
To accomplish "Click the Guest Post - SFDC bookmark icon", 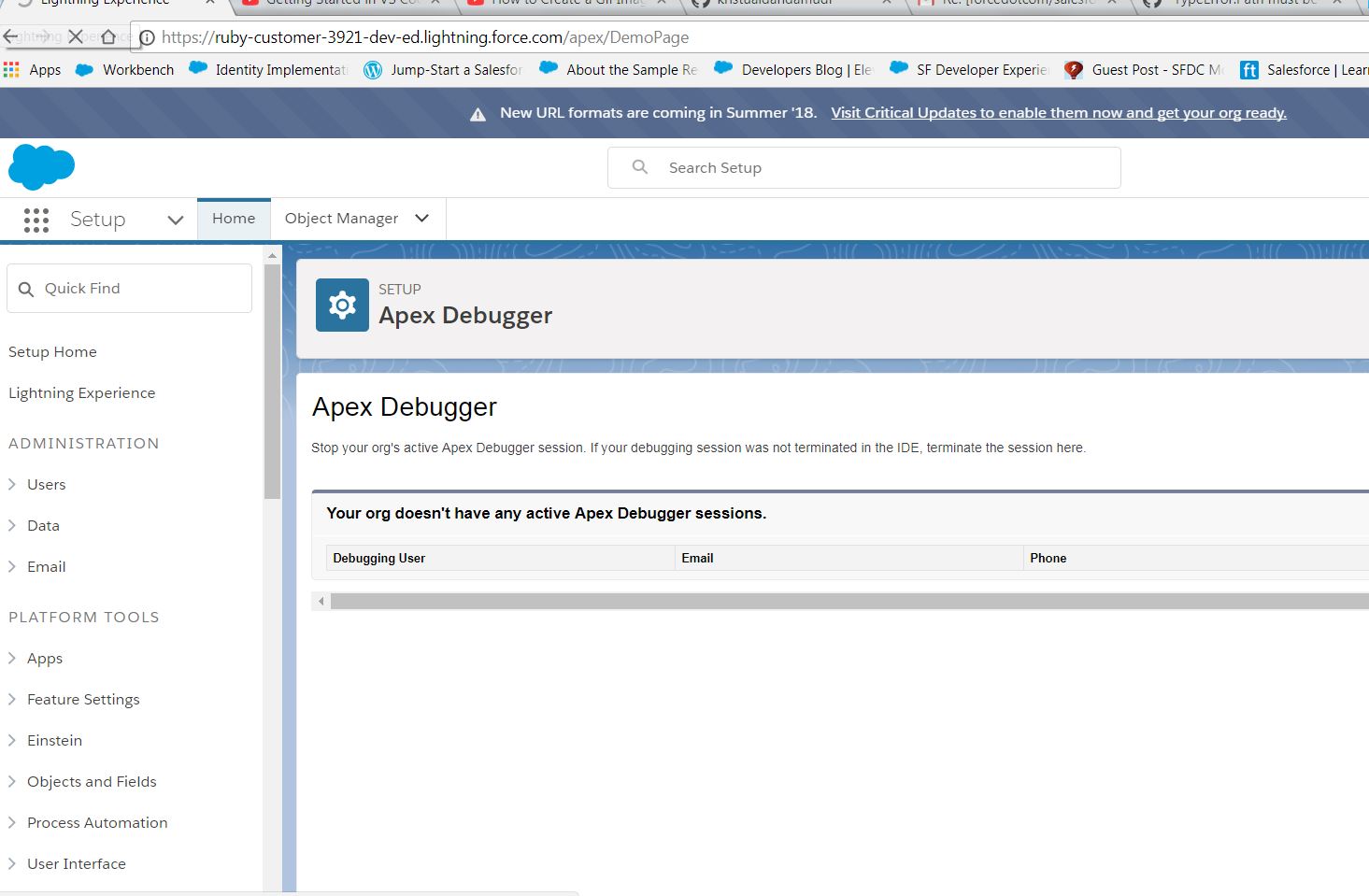I will (x=1073, y=69).
